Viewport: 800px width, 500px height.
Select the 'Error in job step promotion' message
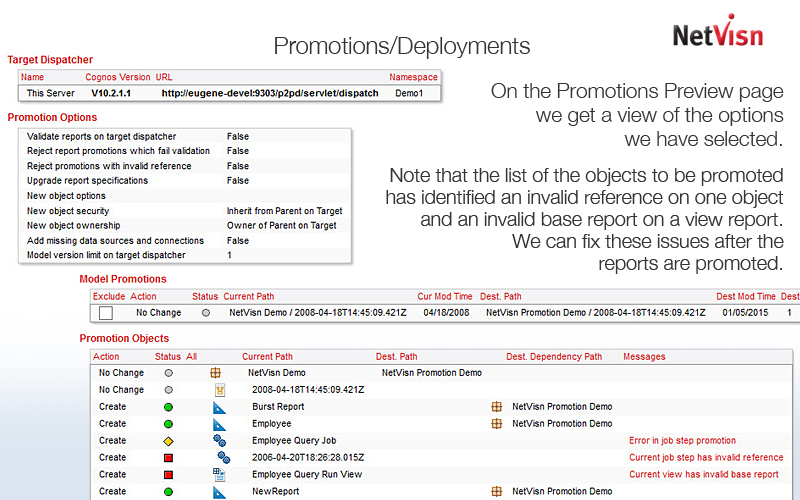(682, 441)
